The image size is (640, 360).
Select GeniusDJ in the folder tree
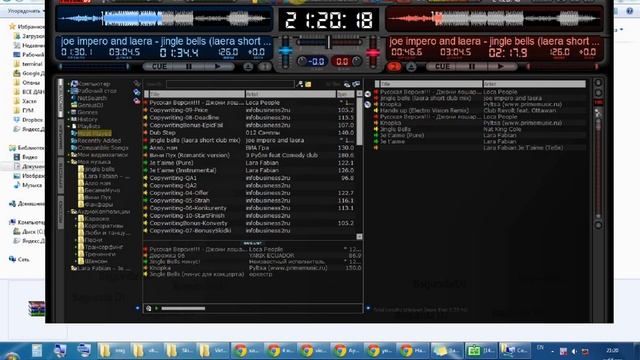(x=90, y=105)
